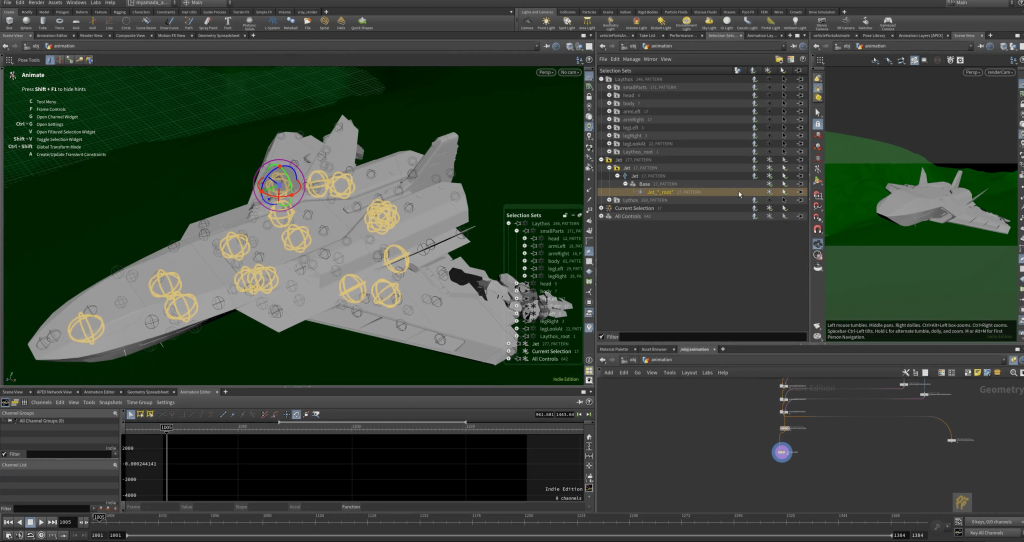Click the Sky Light shelf icon

point(708,23)
